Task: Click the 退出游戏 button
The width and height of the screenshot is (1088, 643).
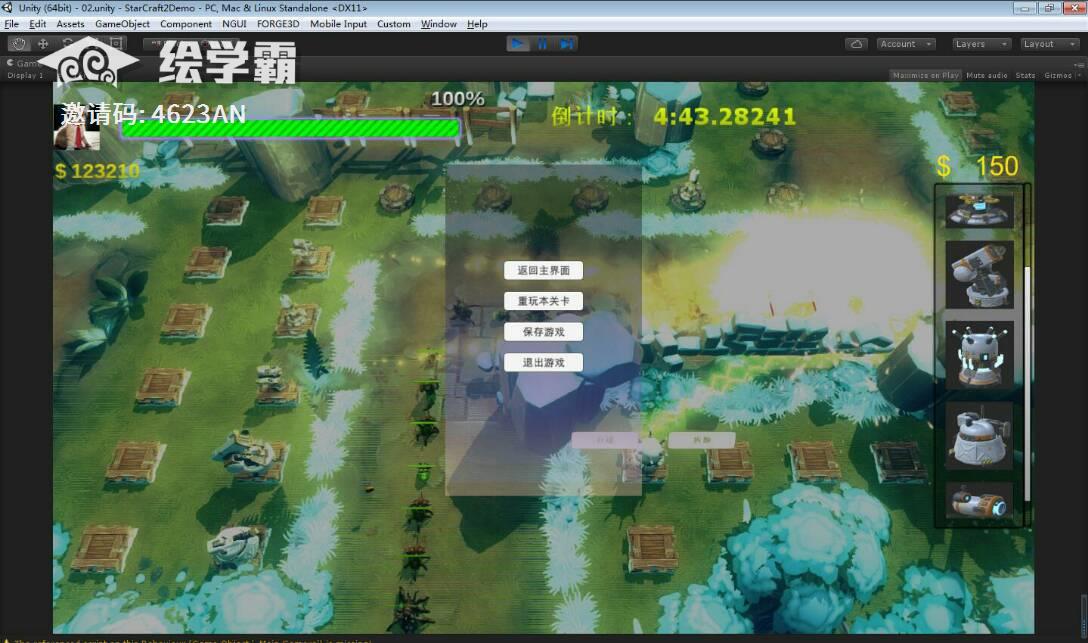Action: pos(543,362)
